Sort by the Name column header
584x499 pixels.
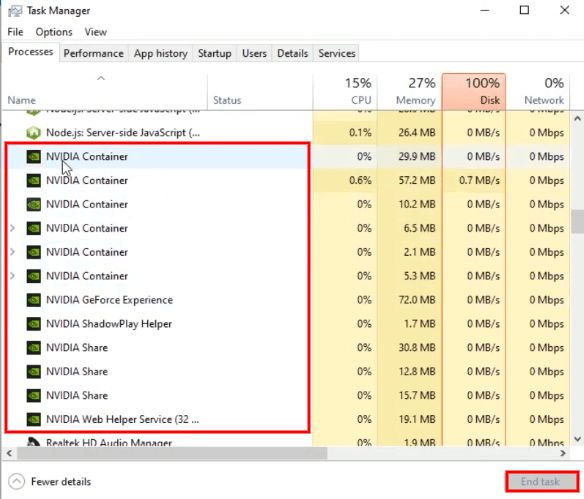[x=104, y=92]
